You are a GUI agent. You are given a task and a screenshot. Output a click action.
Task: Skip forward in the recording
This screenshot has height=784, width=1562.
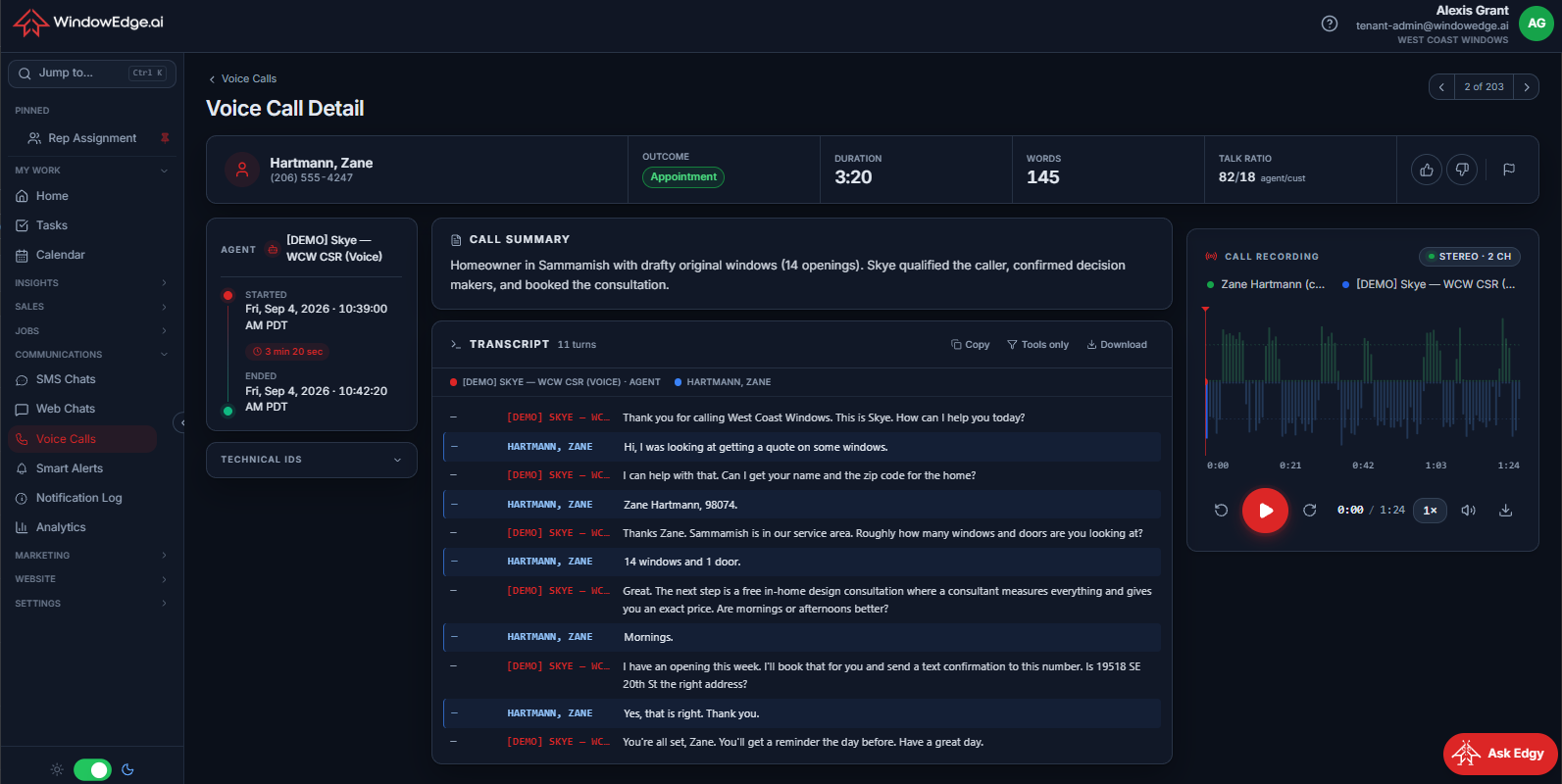coord(1309,510)
